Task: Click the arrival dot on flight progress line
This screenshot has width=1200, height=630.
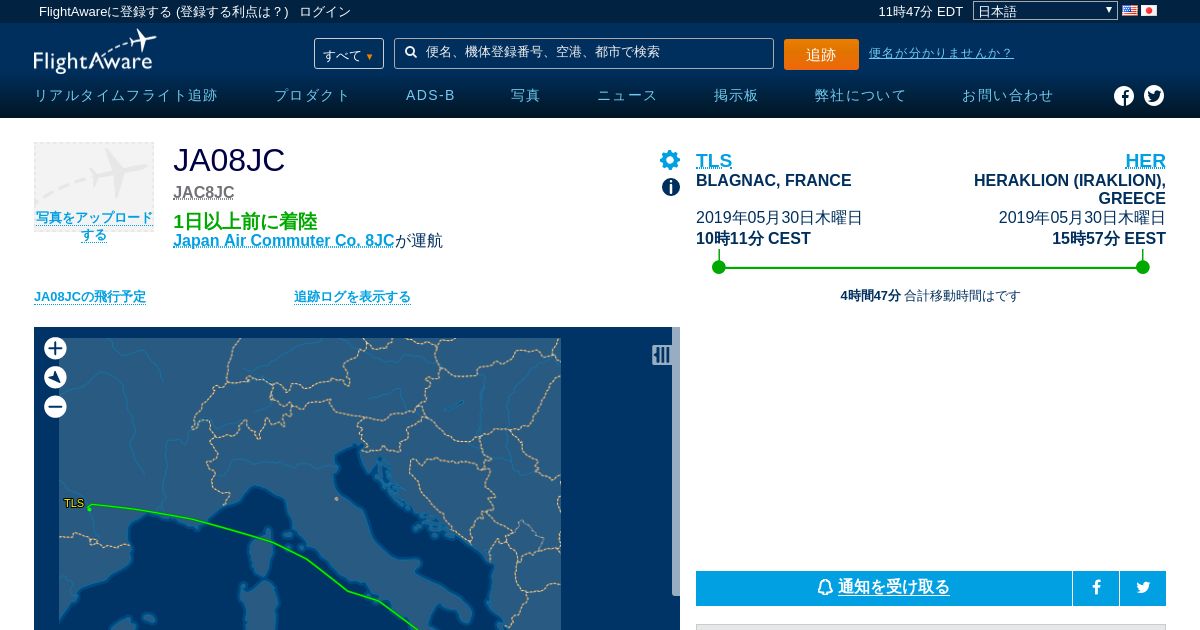Action: point(1143,267)
